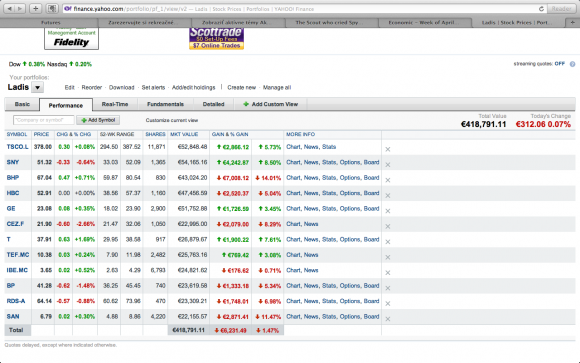Click Edit portfolio link
580x363 pixels.
pyautogui.click(x=70, y=88)
